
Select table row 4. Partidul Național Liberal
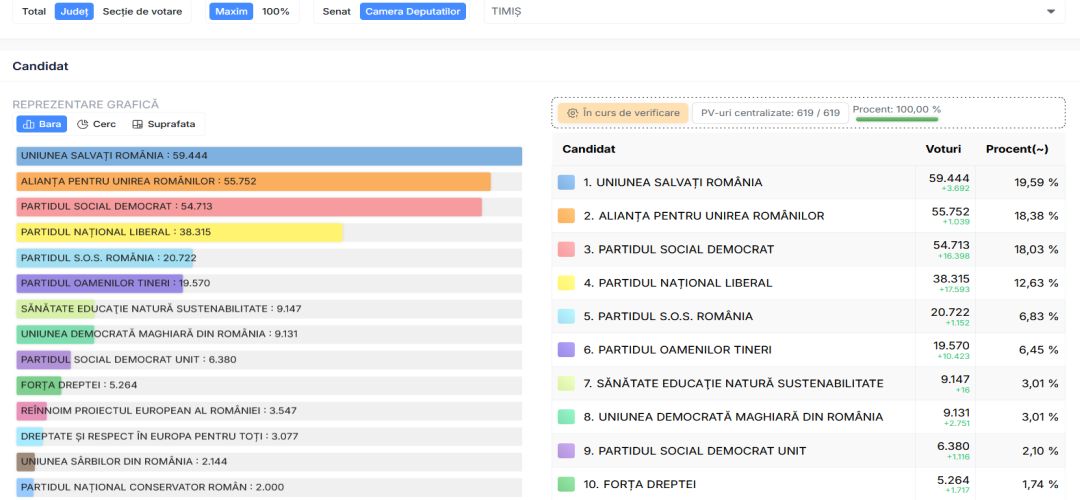coord(809,283)
